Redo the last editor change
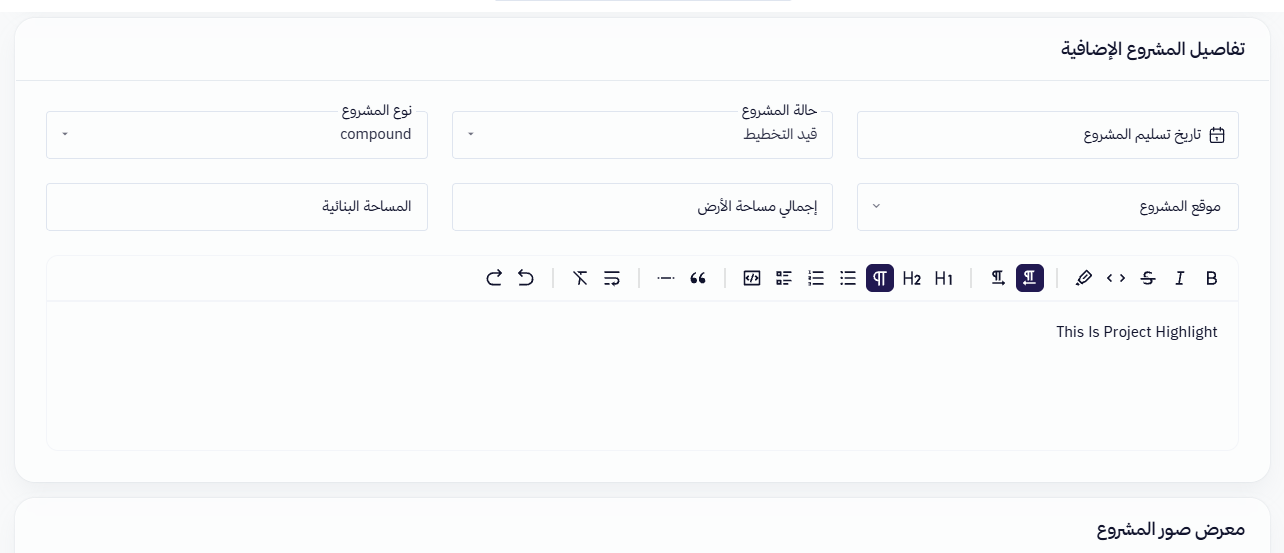Viewport: 1284px width, 553px height. click(x=494, y=278)
